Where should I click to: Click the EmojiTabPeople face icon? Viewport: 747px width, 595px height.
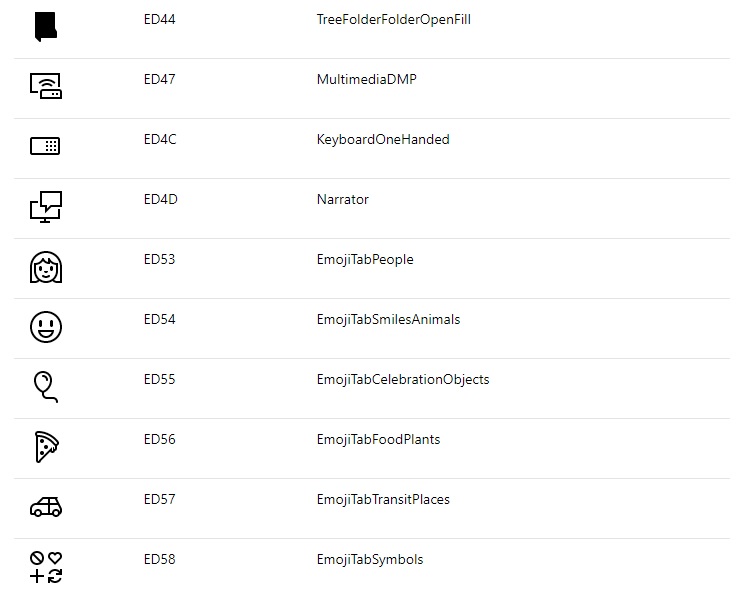click(x=46, y=267)
